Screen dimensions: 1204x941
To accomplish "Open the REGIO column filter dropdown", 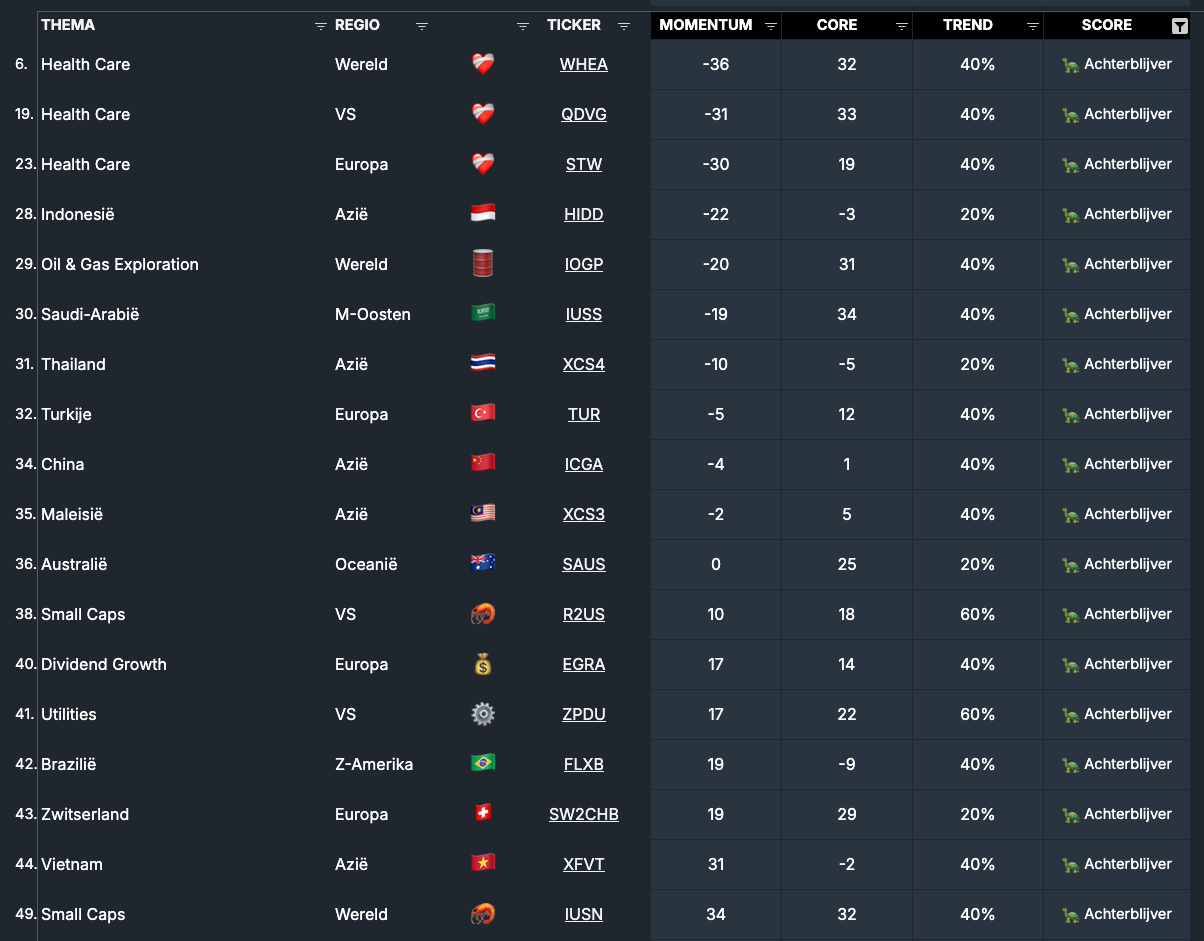I will [x=422, y=27].
